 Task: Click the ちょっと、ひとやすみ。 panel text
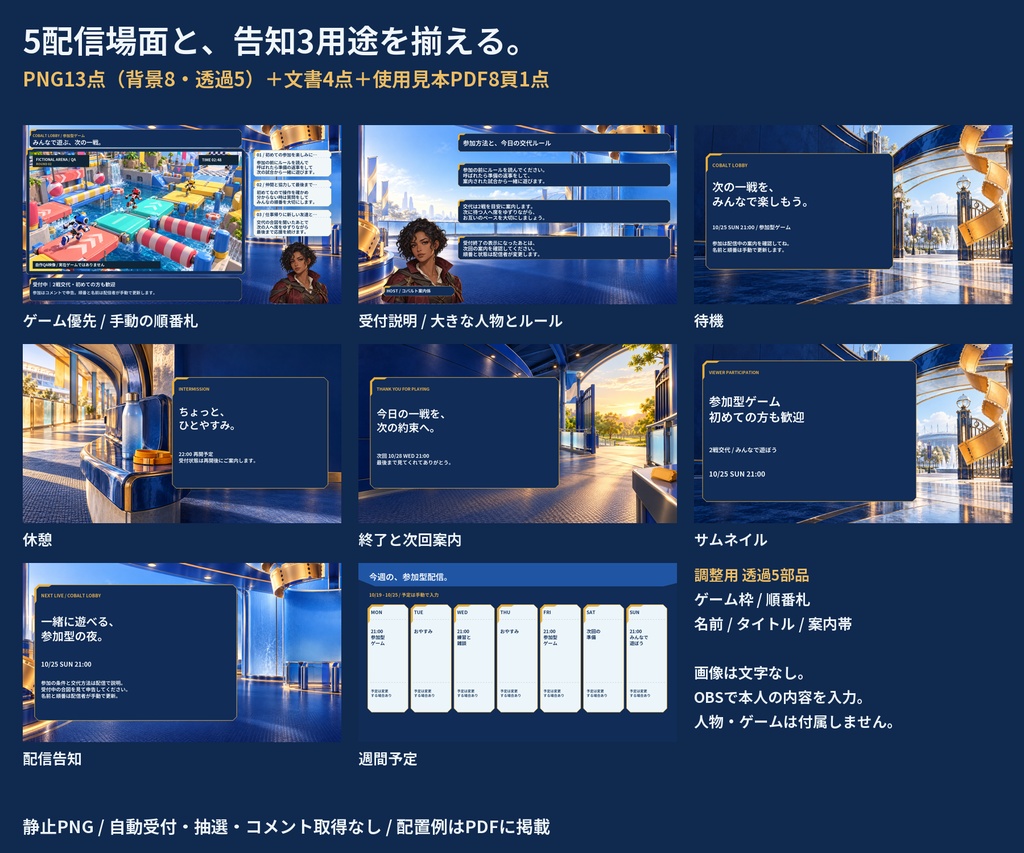pyautogui.click(x=208, y=419)
